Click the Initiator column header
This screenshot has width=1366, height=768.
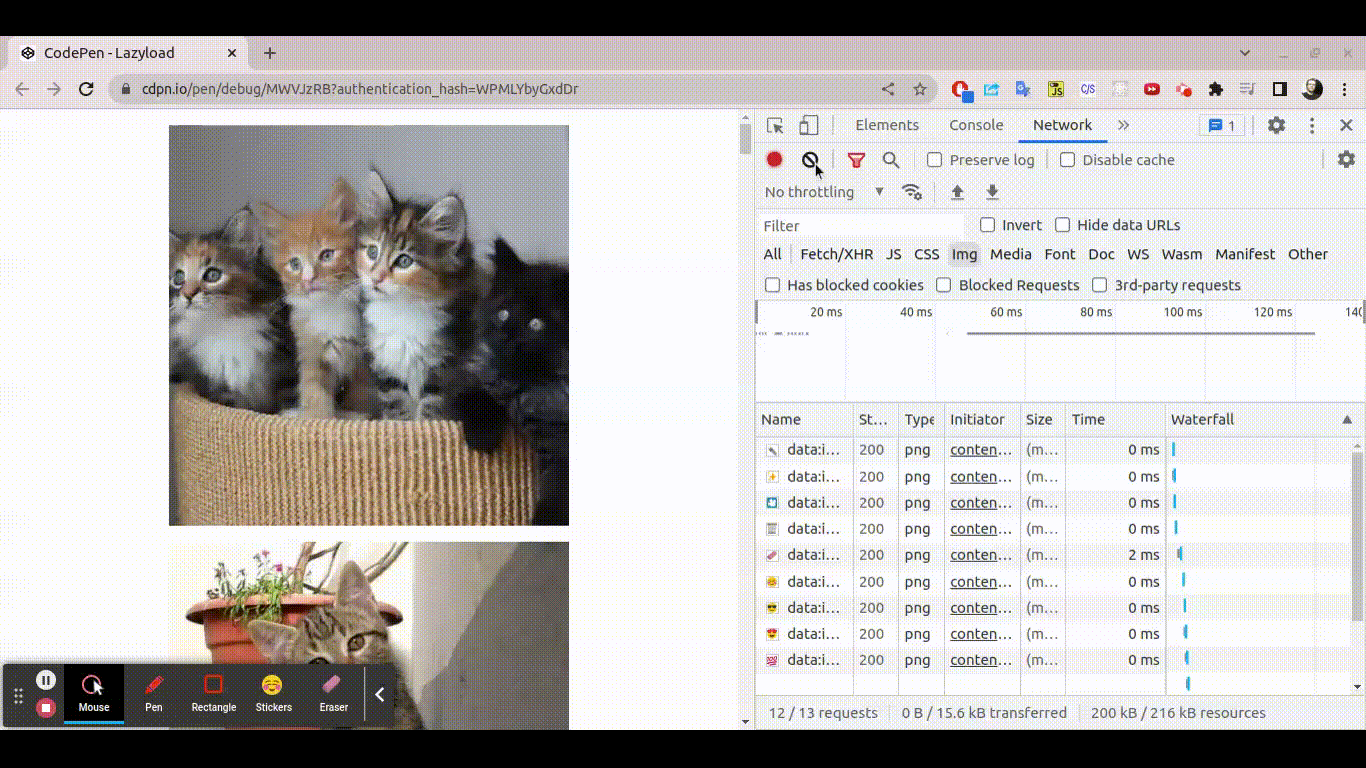click(983, 420)
